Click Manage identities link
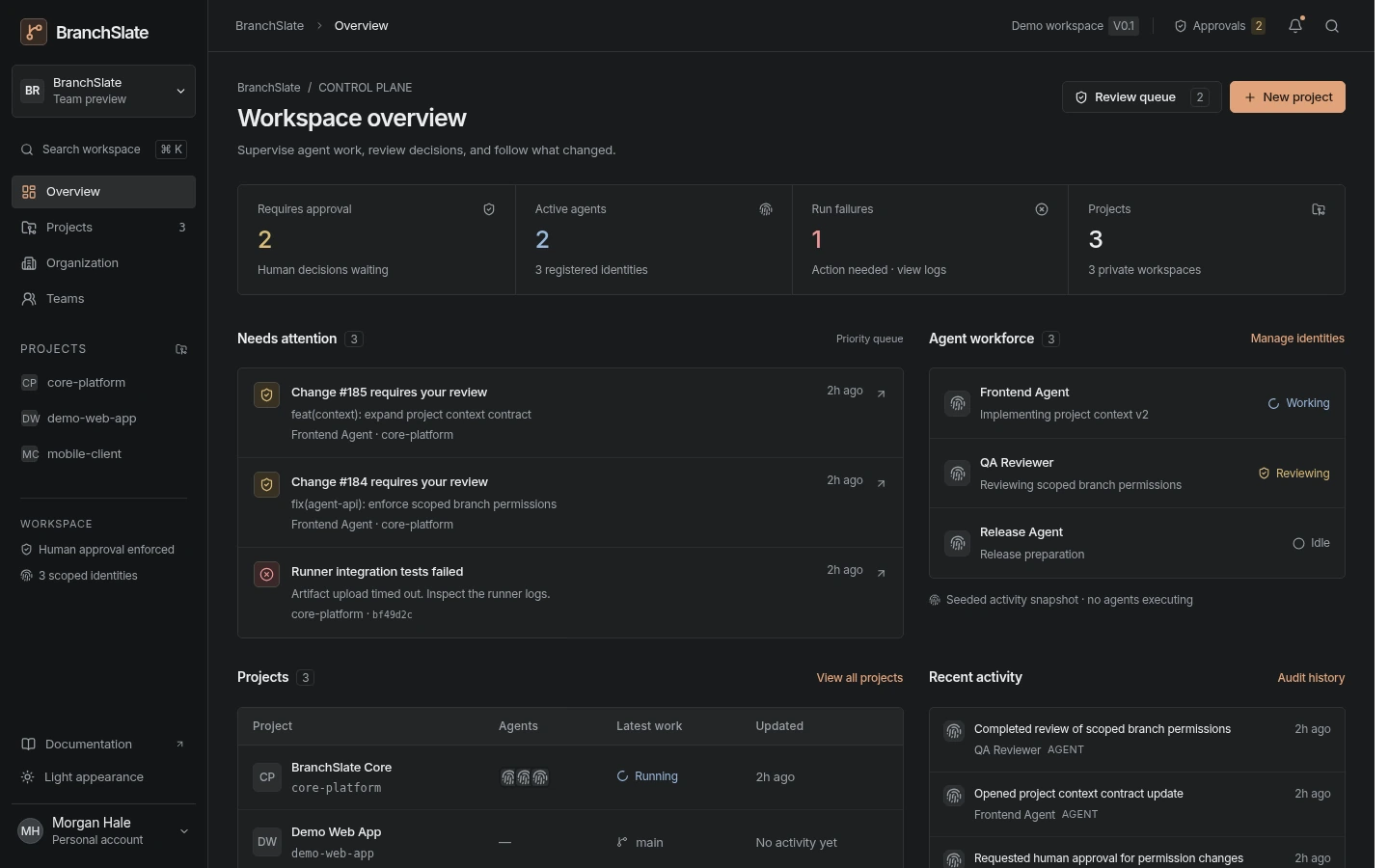1389x868 pixels. click(x=1297, y=339)
